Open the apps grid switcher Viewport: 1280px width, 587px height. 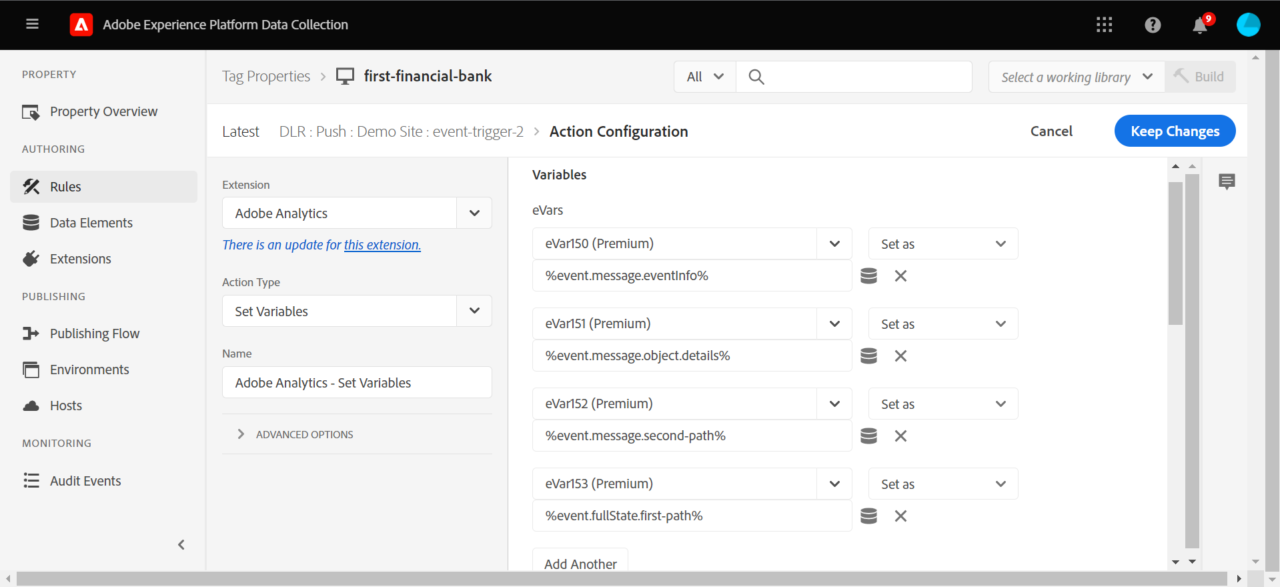point(1104,25)
